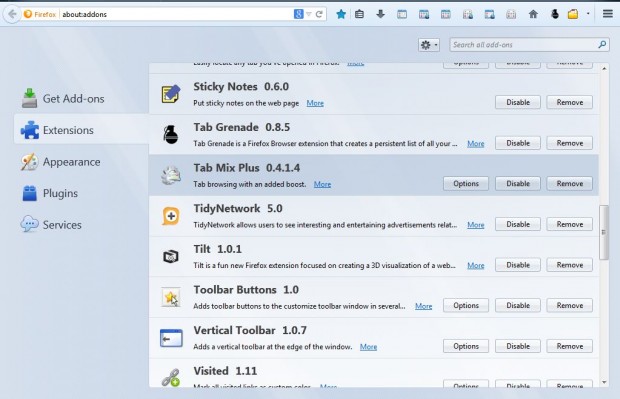Image resolution: width=620 pixels, height=399 pixels.
Task: Remove the TidyNetwork extension
Action: (570, 224)
